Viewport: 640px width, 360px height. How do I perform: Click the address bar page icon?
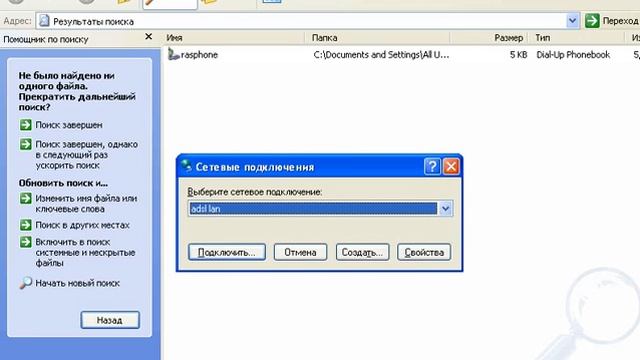tap(44, 21)
